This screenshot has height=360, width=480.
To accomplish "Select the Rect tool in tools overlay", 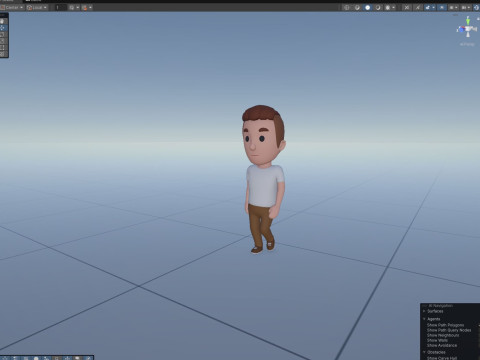I will 3,47.
